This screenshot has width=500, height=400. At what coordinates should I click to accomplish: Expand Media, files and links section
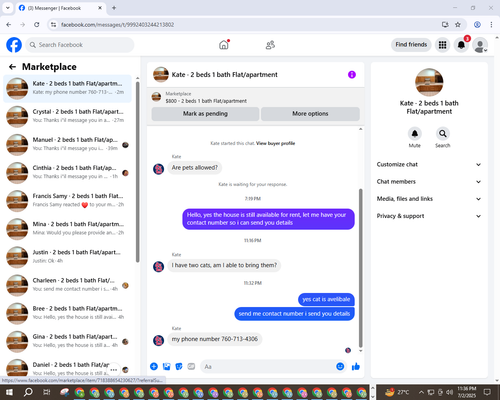pyautogui.click(x=429, y=199)
